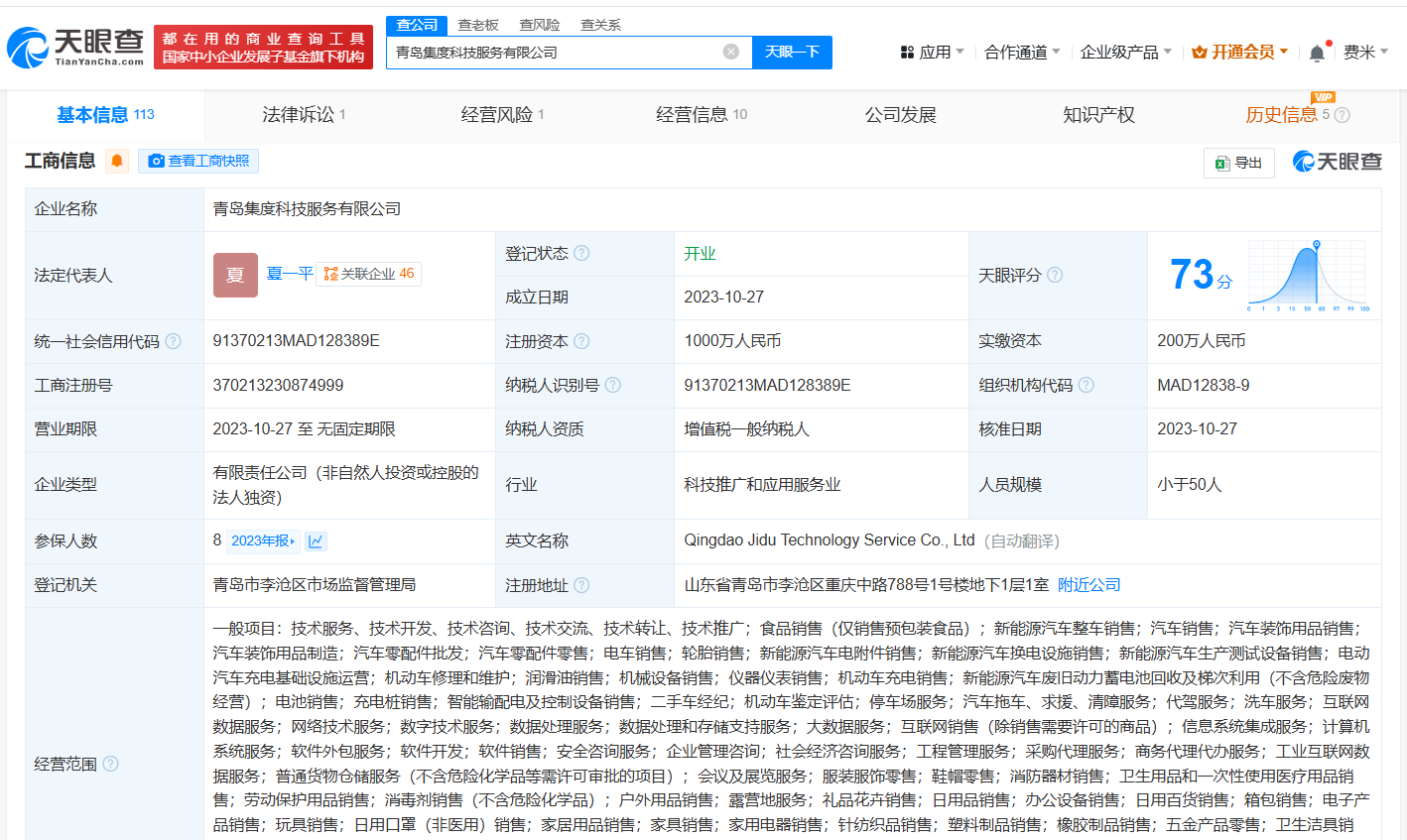Click help icon next to 纳税人识别号

(x=613, y=385)
